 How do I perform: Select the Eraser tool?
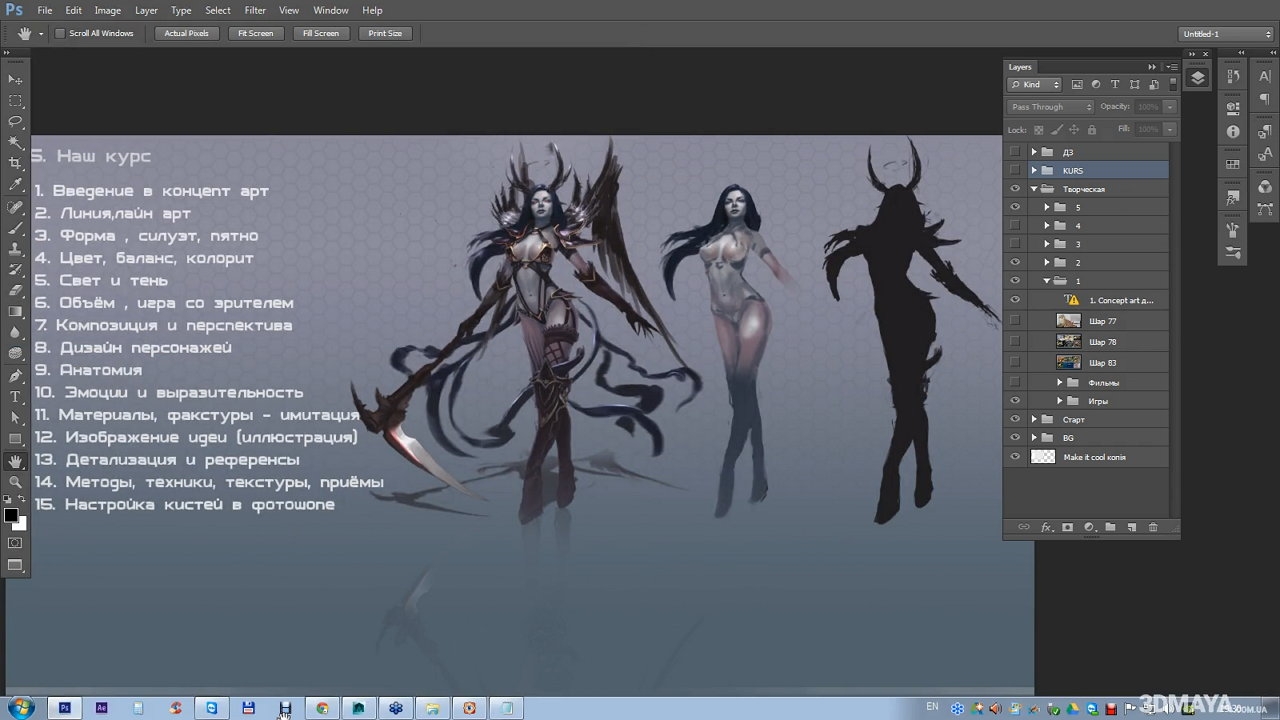click(15, 291)
